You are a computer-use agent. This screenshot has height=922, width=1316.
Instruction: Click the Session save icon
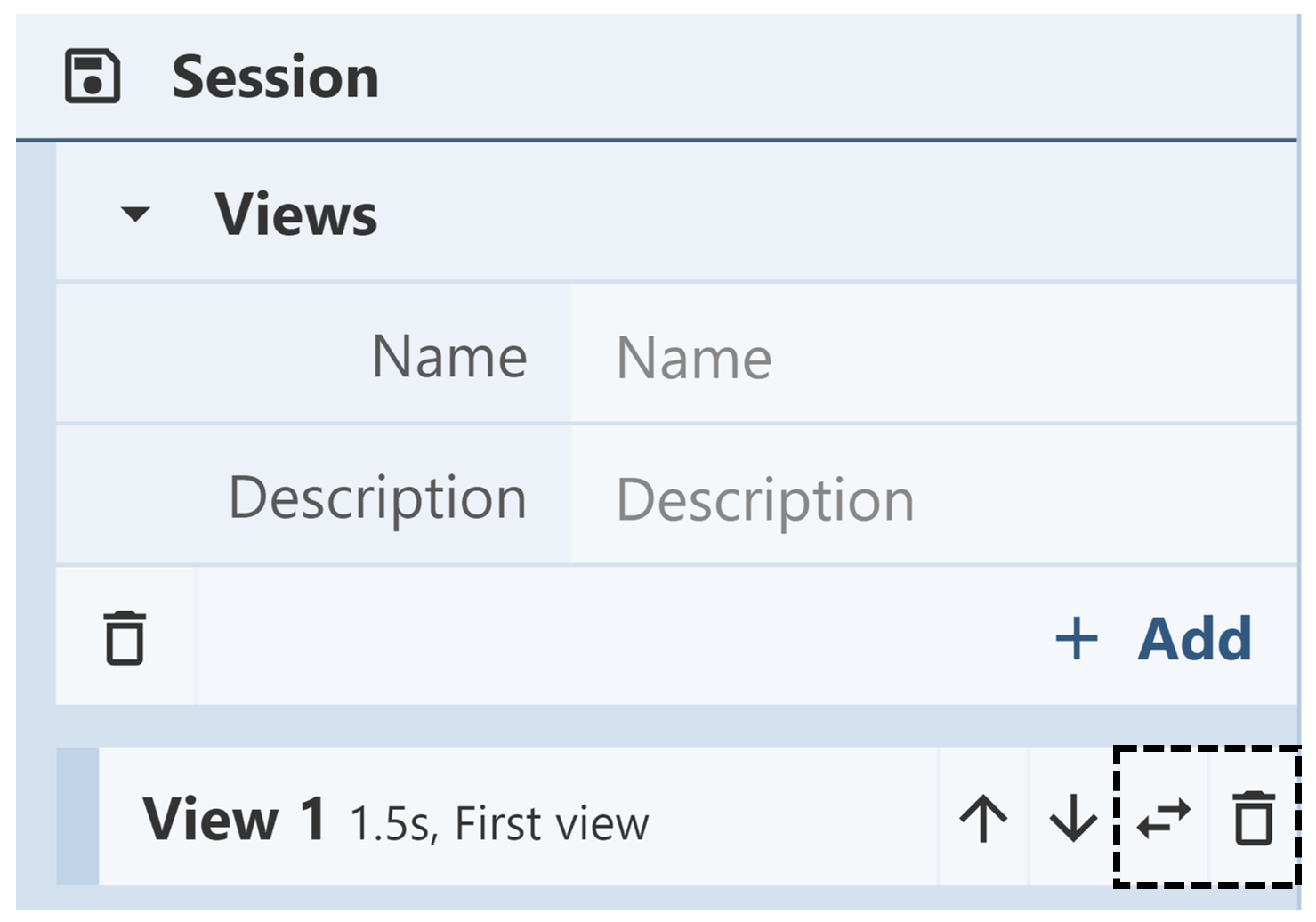pos(92,77)
